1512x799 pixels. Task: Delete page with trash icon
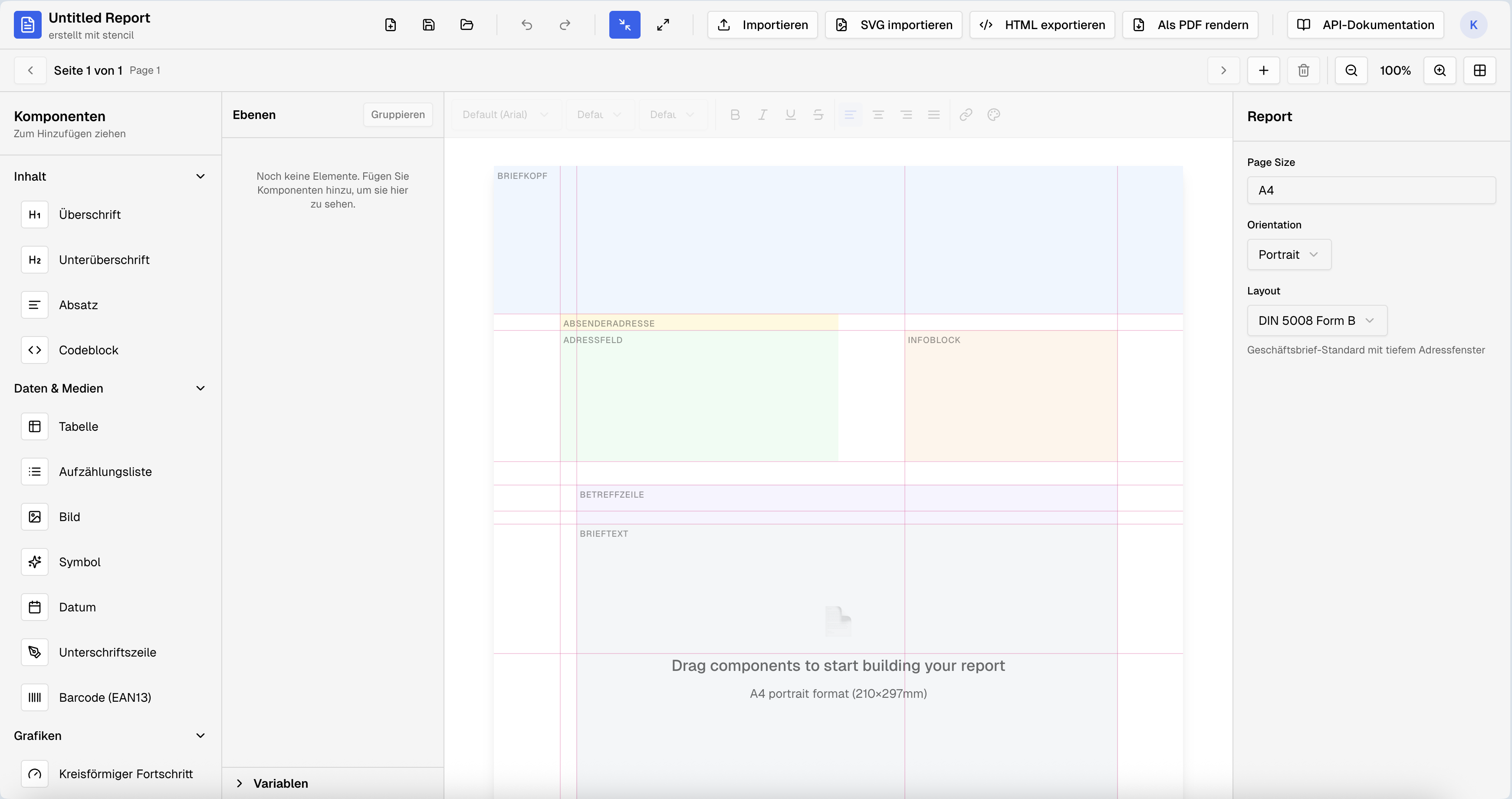point(1303,70)
